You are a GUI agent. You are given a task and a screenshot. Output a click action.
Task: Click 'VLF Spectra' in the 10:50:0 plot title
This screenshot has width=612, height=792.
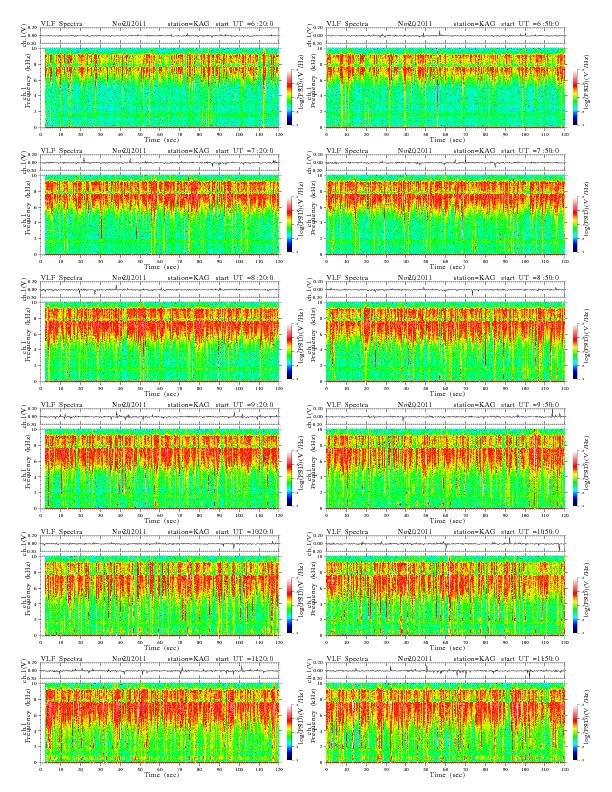[x=347, y=532]
